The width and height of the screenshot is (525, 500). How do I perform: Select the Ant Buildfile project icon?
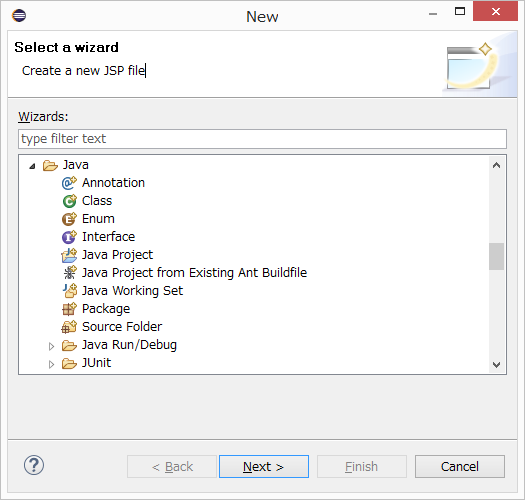tap(69, 273)
